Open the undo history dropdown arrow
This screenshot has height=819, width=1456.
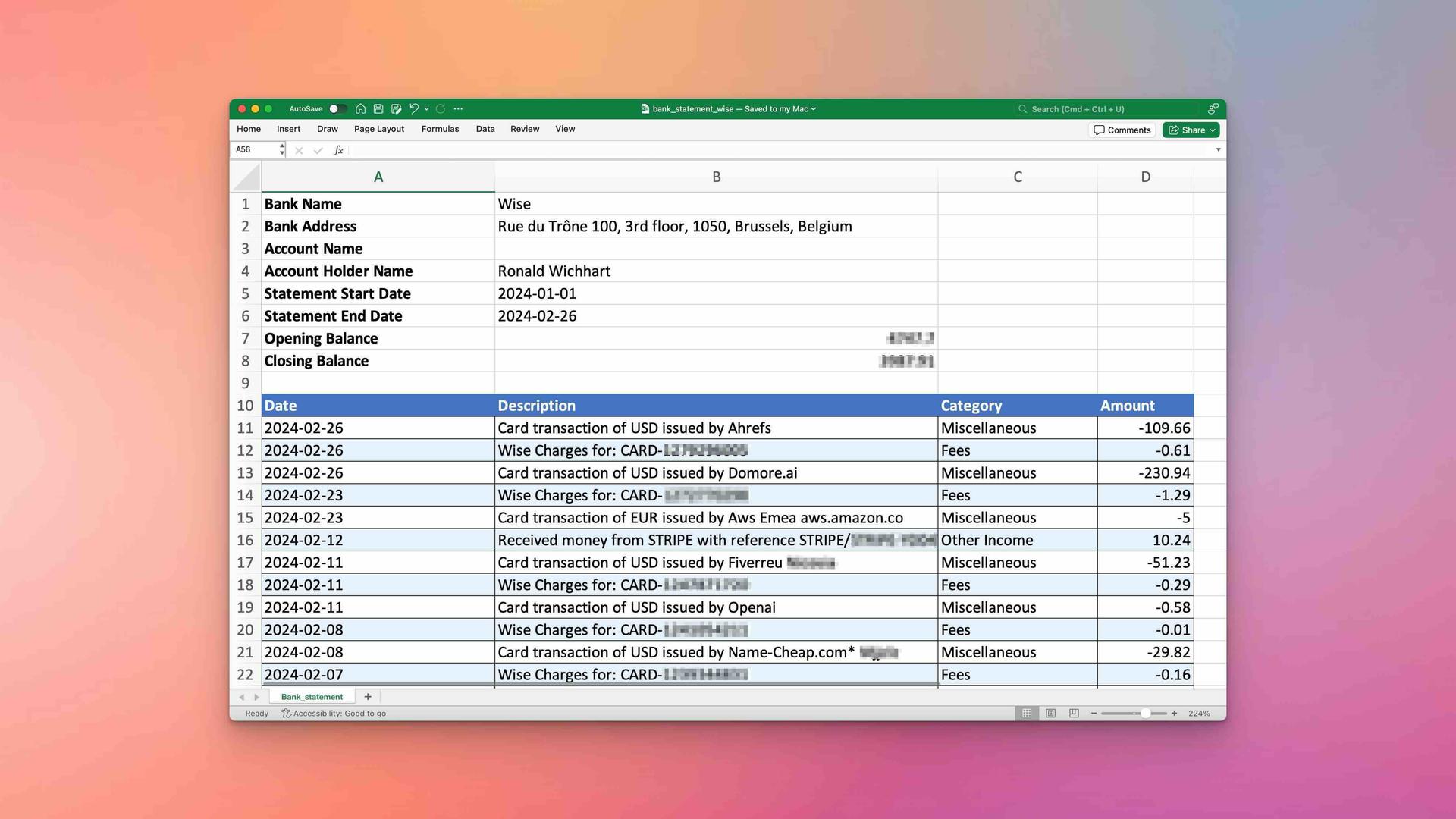427,109
